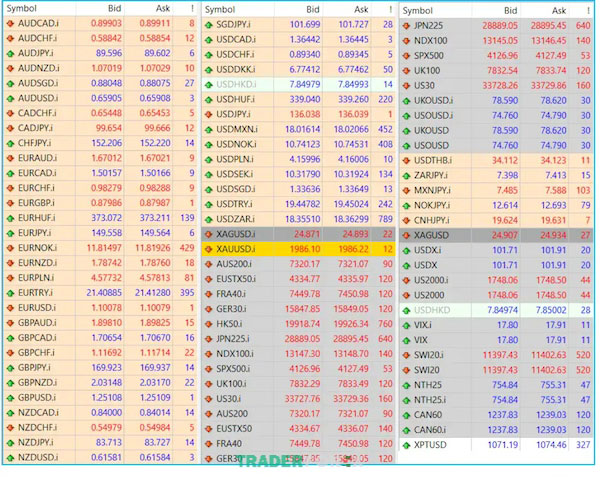
Task: Click the Ask header in the AUDCAD.i panel
Action: (163, 8)
